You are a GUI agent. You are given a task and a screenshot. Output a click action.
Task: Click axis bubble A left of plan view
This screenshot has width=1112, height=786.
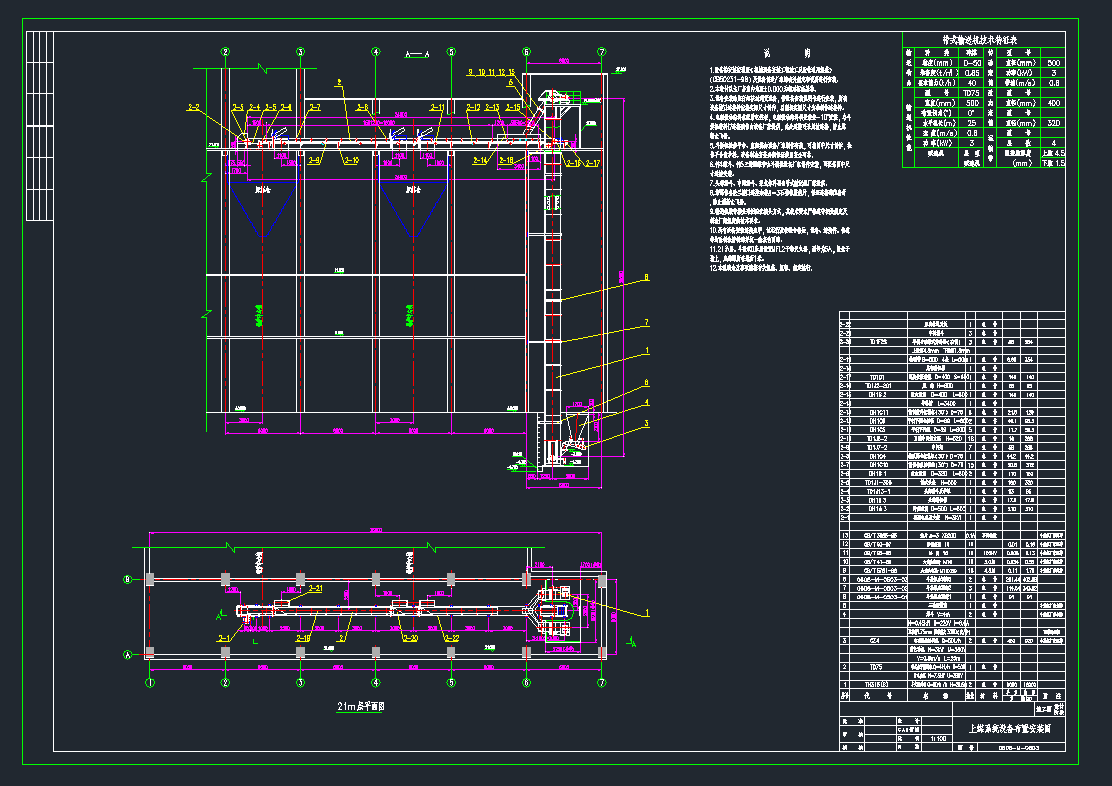(127, 655)
